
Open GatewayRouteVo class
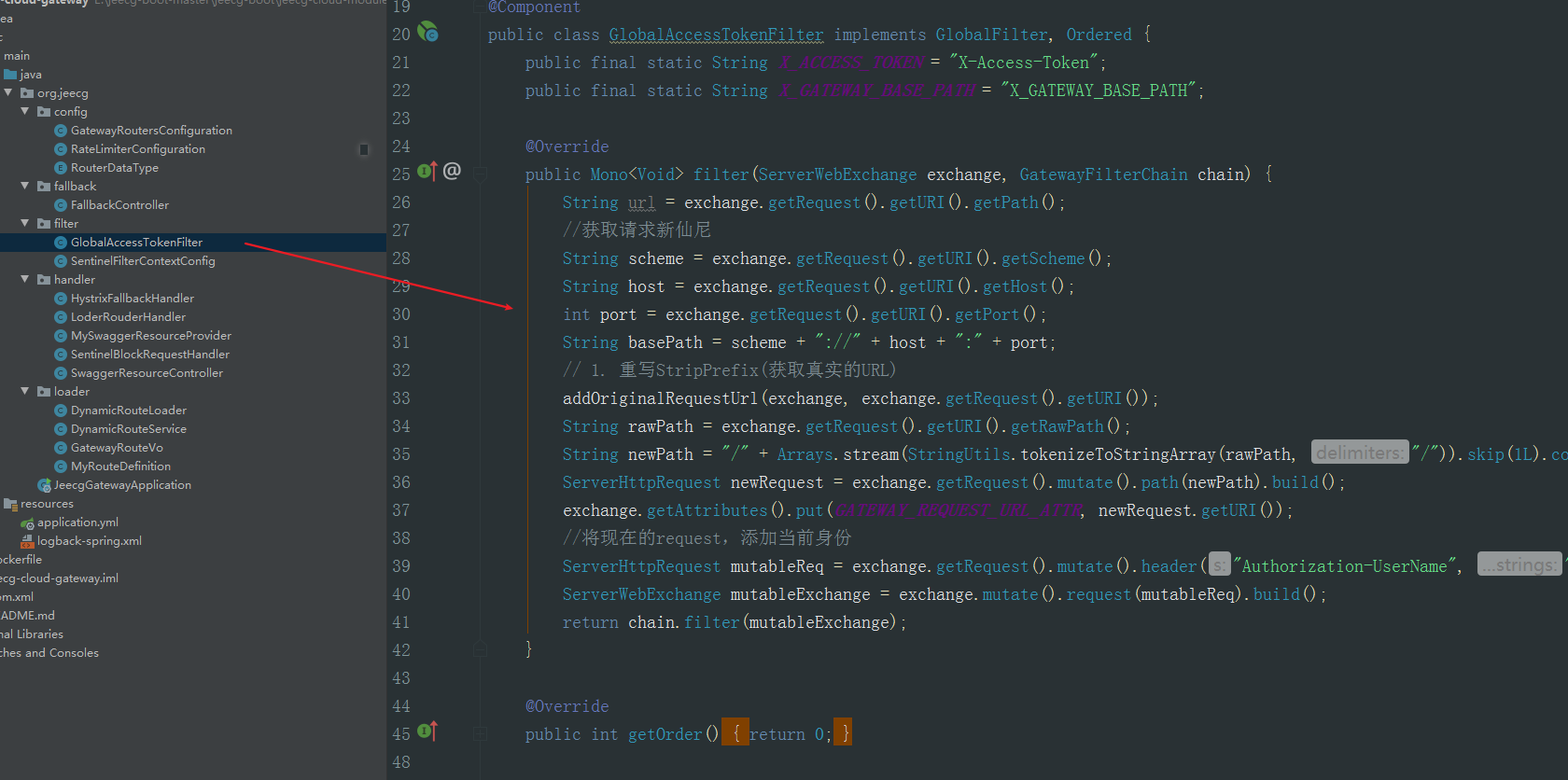(x=117, y=448)
